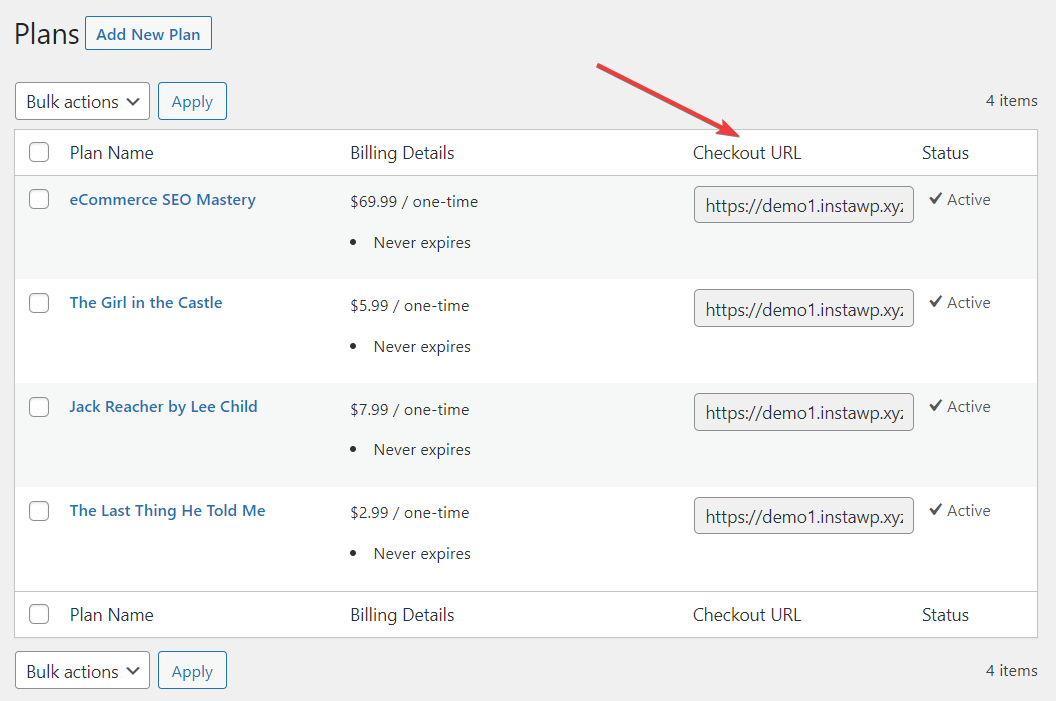Screen dimensions: 1056x701
Task: Toggle select-all checkbox in table footer
Action: tap(39, 614)
